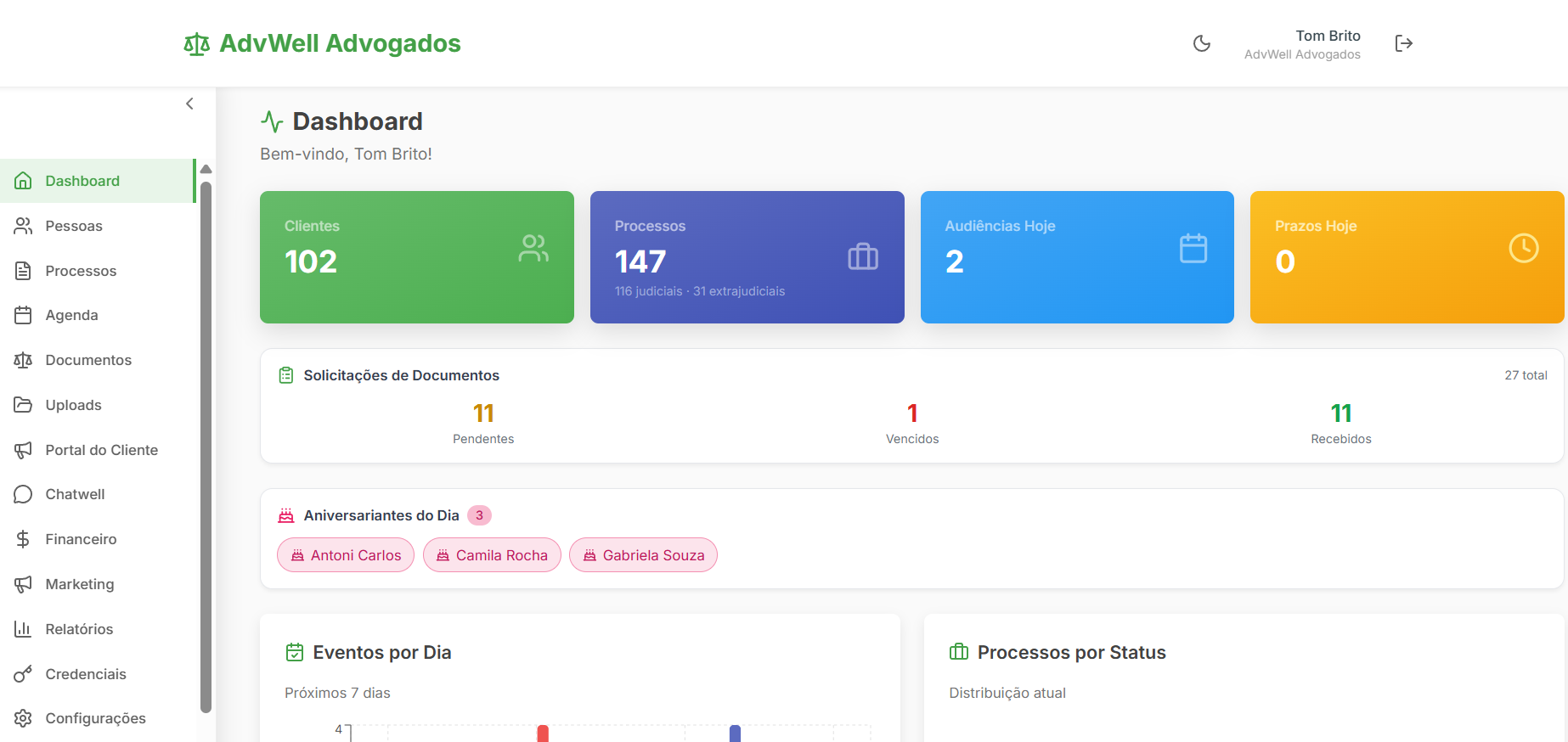Click the Antoni Carlos birthday chip

[346, 555]
